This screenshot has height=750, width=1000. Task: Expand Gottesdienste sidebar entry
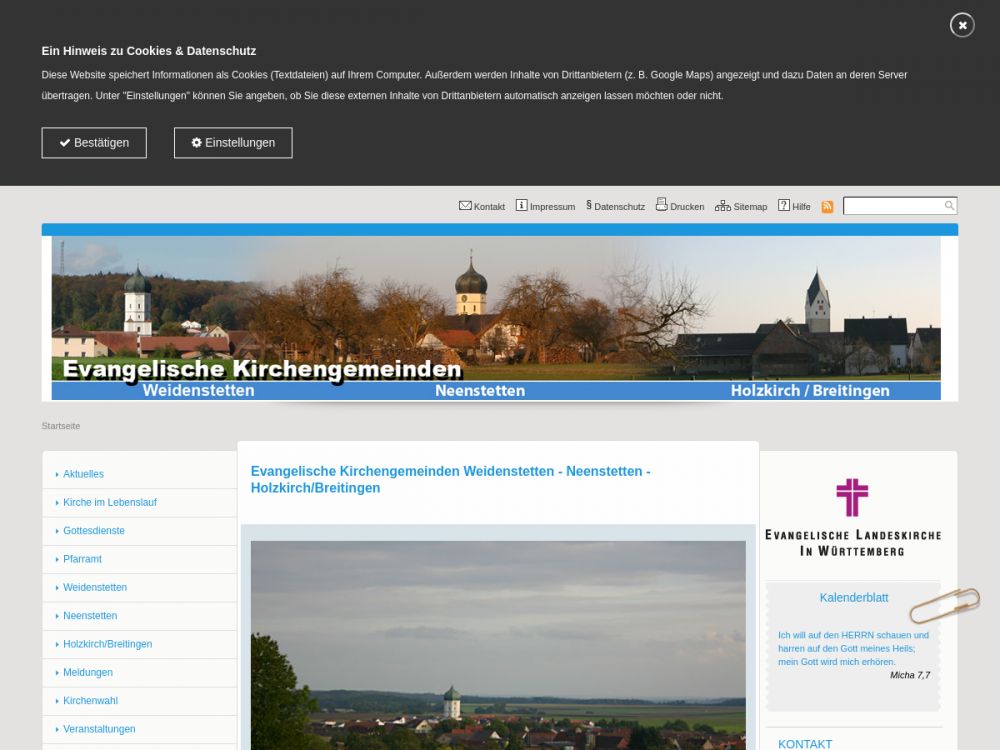pos(94,531)
